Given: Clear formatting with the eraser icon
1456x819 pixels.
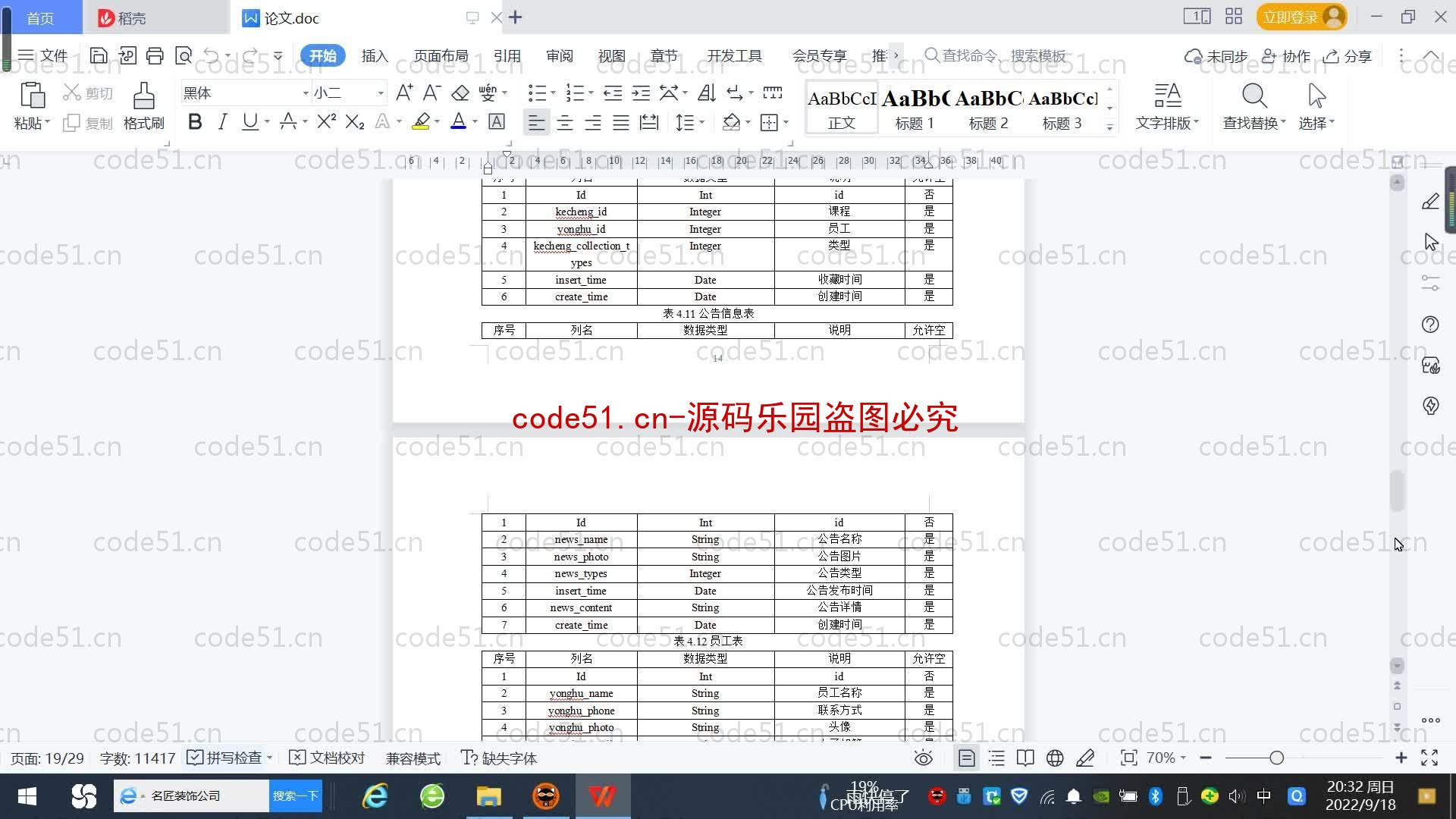Looking at the screenshot, I should pos(460,93).
